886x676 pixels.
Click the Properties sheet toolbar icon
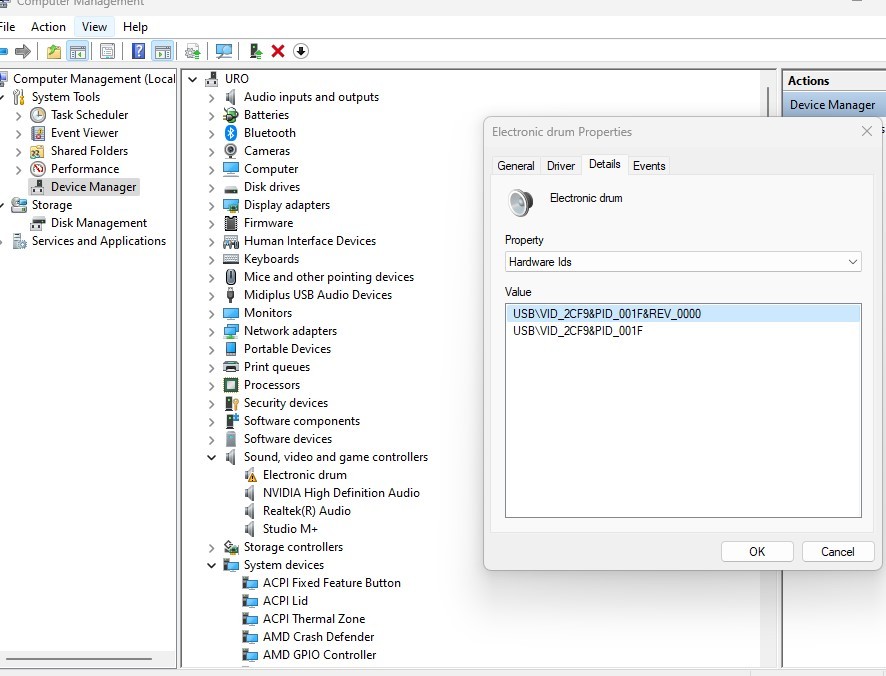pos(107,51)
